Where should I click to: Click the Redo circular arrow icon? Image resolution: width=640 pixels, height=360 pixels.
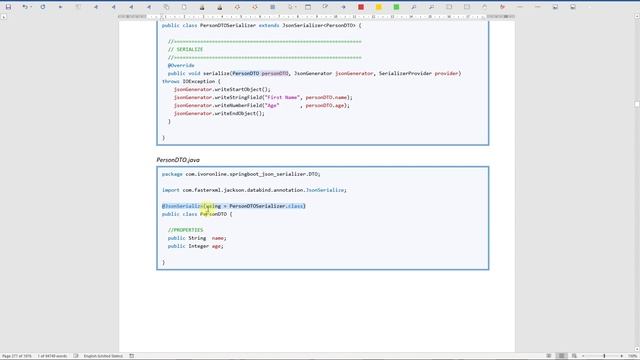[43, 7]
